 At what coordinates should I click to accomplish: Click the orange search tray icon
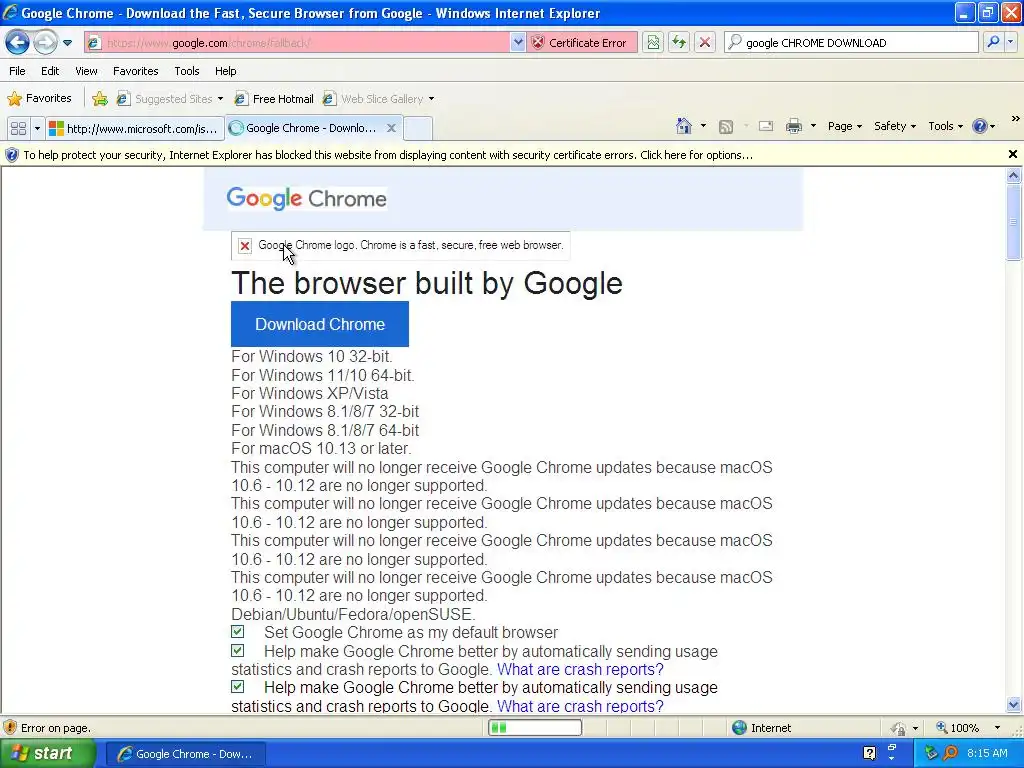[950, 754]
